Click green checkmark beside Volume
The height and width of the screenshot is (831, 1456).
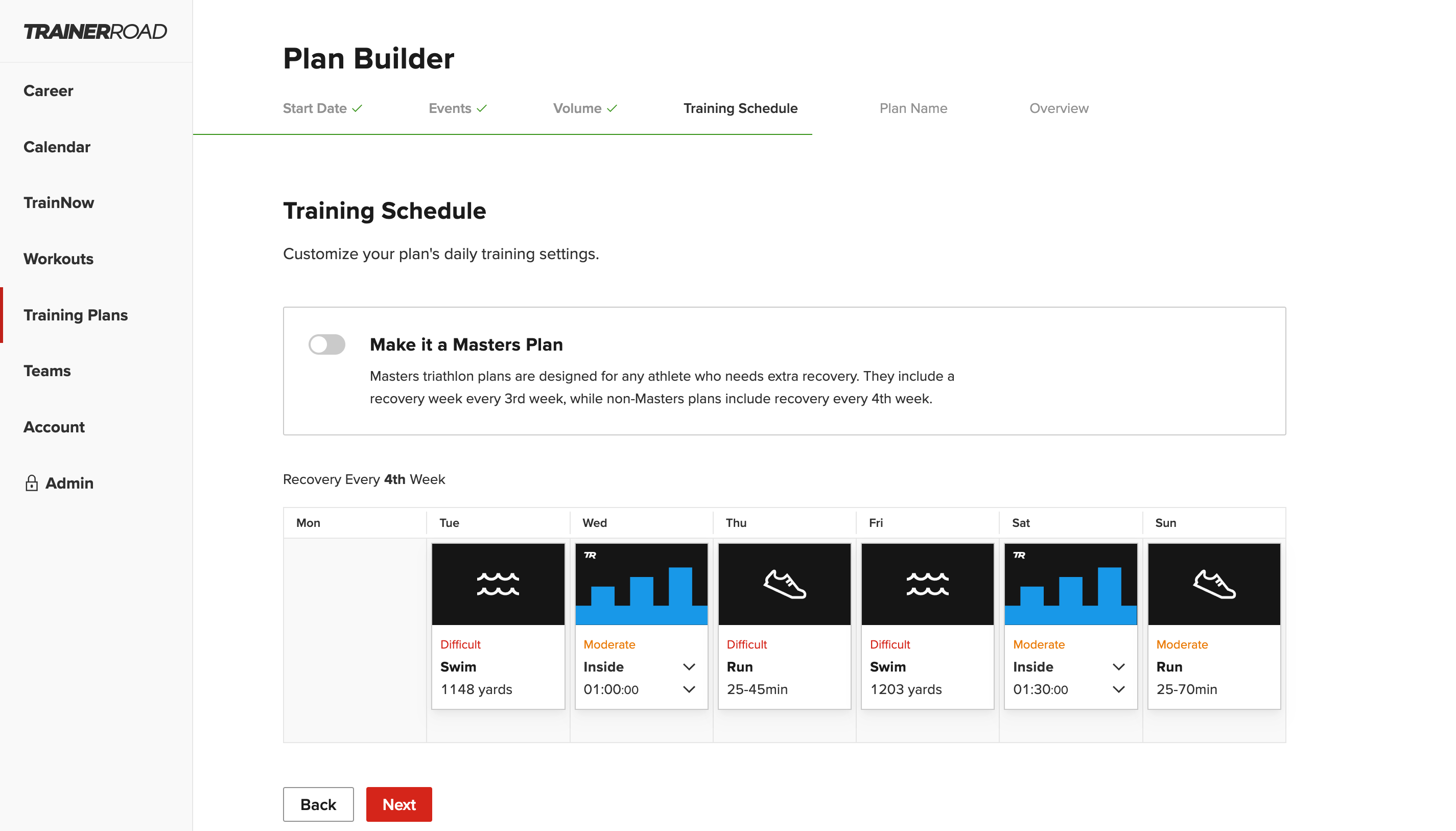pos(612,108)
